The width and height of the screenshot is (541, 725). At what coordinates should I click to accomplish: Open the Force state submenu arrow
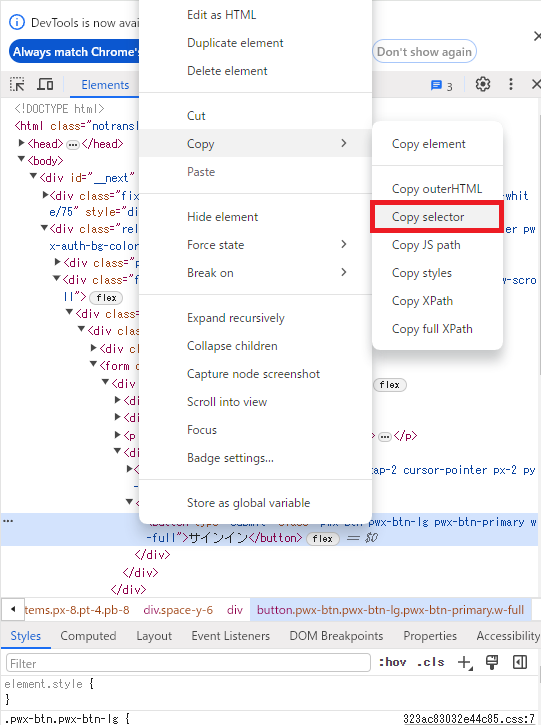[x=344, y=244]
